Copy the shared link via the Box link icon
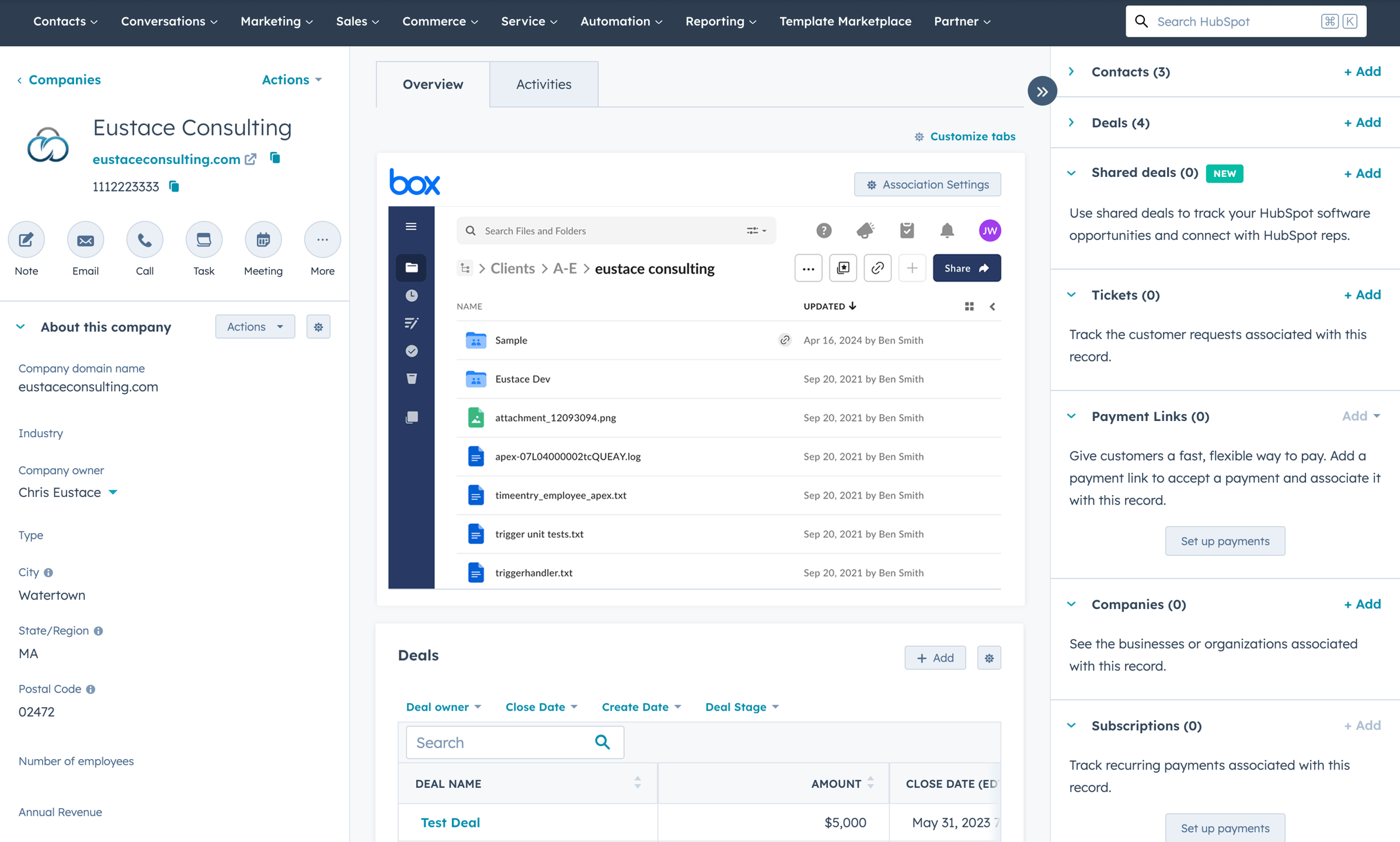Image resolution: width=1400 pixels, height=842 pixels. pos(877,268)
